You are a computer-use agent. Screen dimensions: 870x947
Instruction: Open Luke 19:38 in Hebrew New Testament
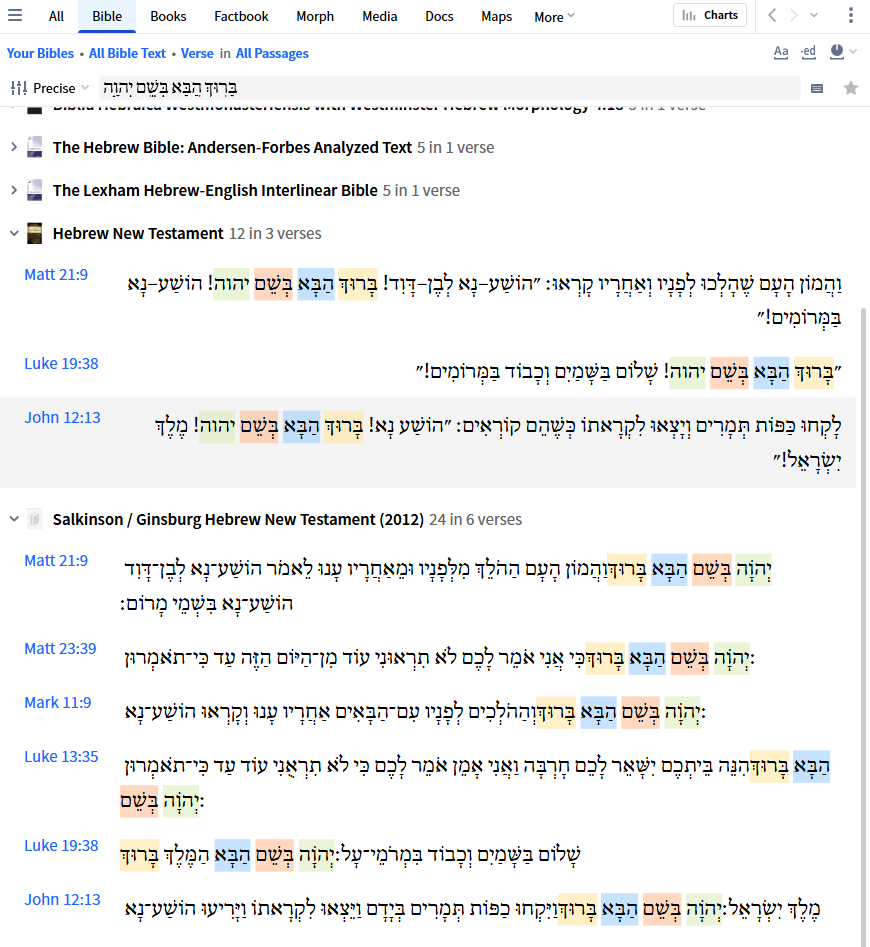[61, 364]
